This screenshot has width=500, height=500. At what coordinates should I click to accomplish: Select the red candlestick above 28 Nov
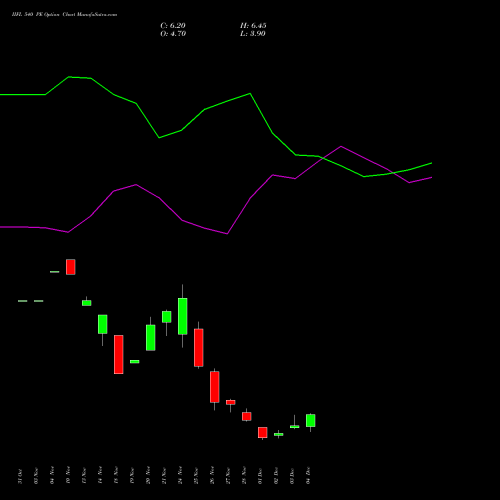[x=247, y=416]
